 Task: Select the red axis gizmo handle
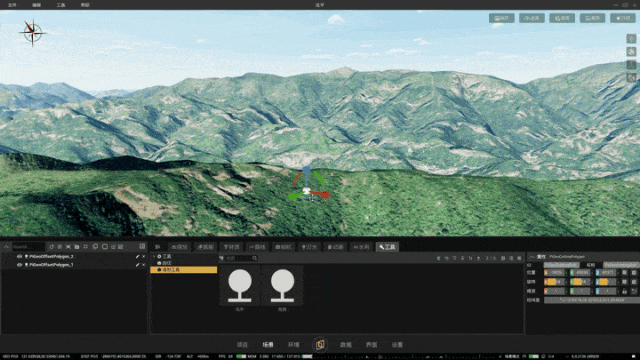click(x=324, y=195)
